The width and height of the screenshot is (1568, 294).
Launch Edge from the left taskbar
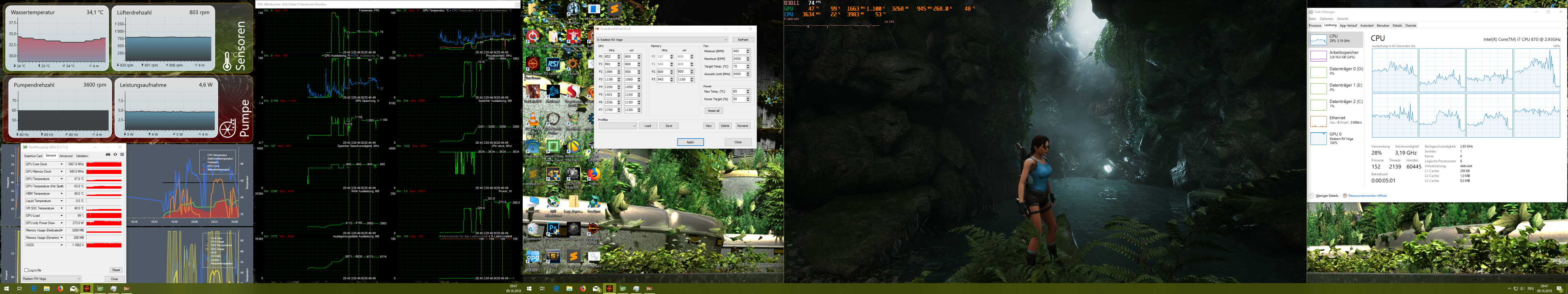click(x=33, y=289)
